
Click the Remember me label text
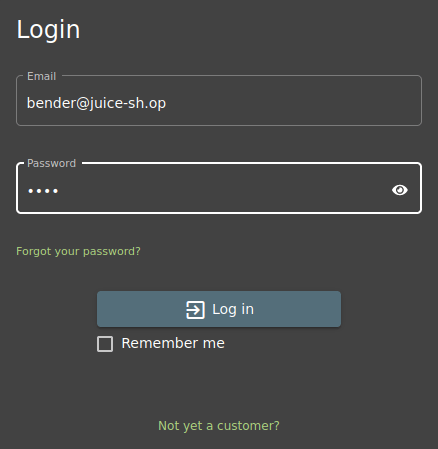pos(173,343)
